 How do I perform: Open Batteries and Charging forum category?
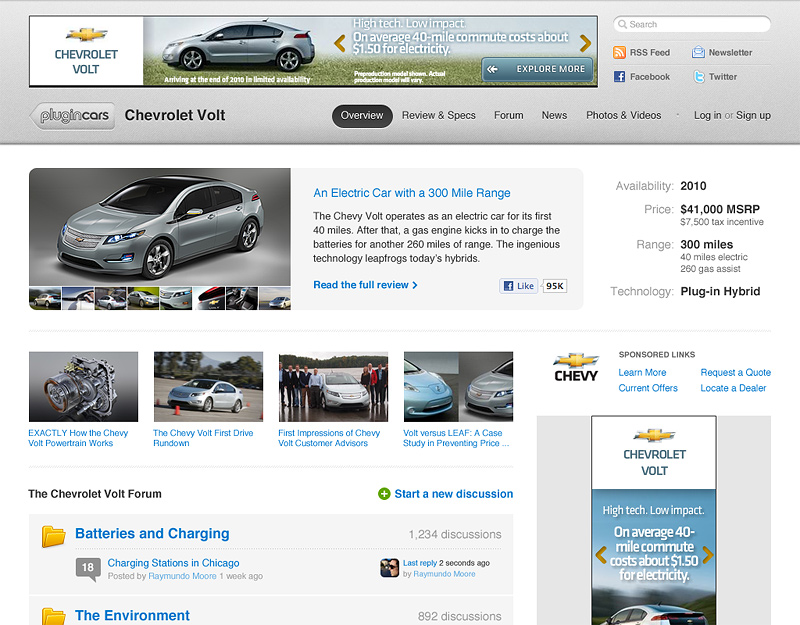click(x=152, y=533)
